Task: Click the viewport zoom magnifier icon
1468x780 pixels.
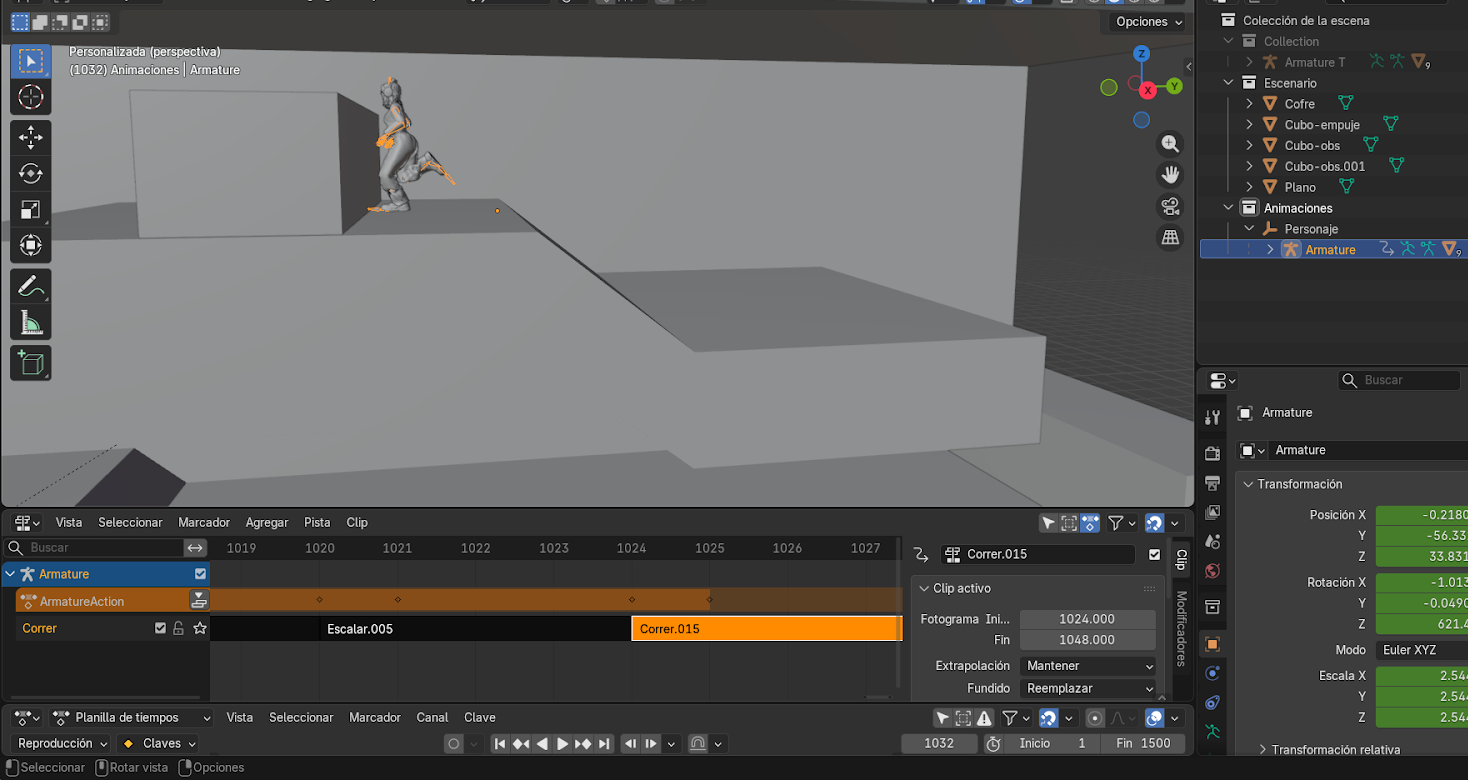Action: tap(1170, 144)
